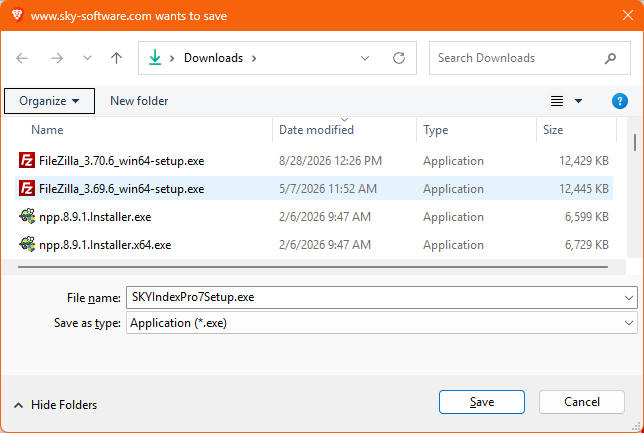
Task: Open the File name dropdown arrow
Action: pos(629,297)
